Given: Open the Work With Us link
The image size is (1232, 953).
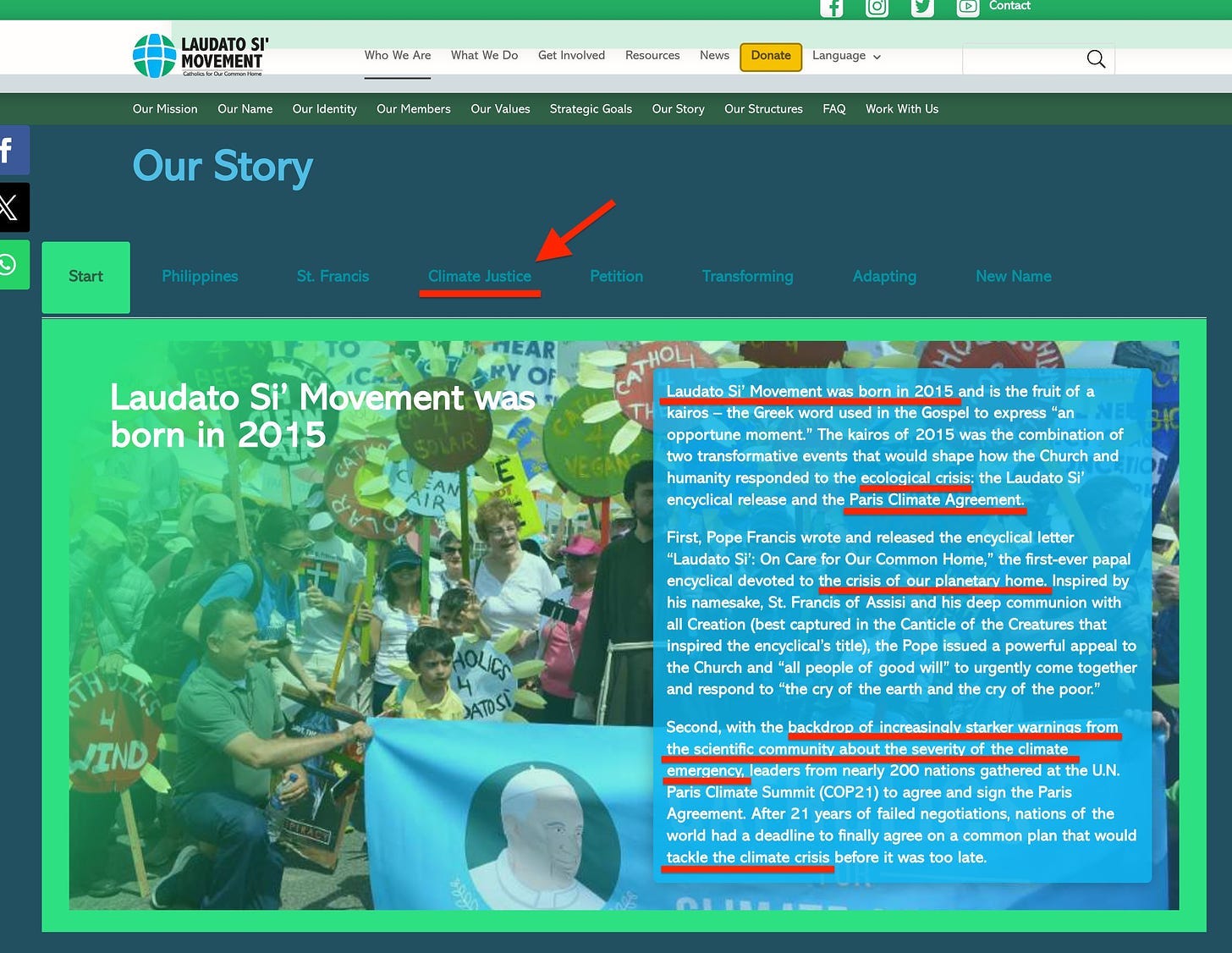Looking at the screenshot, I should coord(902,109).
